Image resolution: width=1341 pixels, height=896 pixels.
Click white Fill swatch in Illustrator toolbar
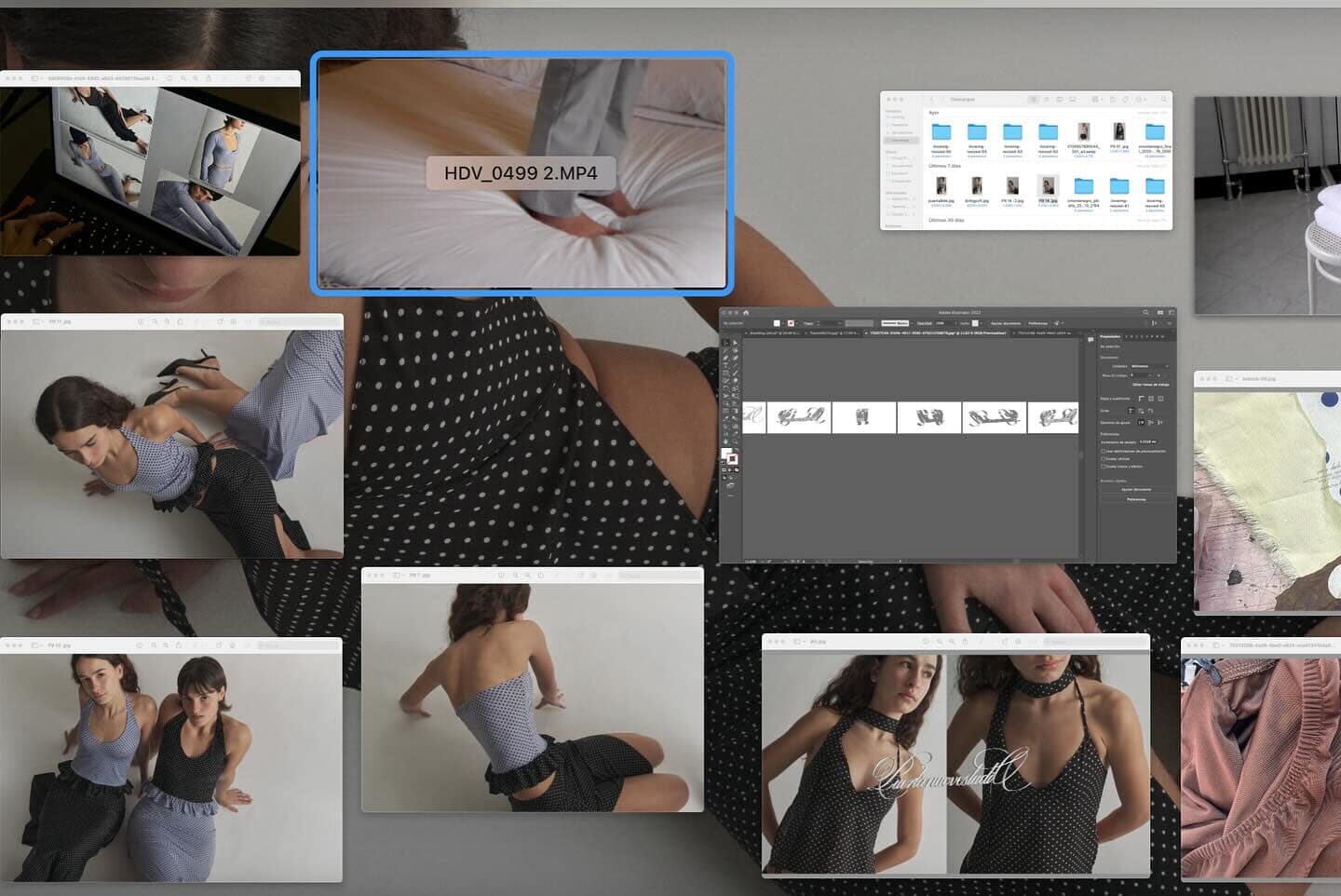[727, 455]
